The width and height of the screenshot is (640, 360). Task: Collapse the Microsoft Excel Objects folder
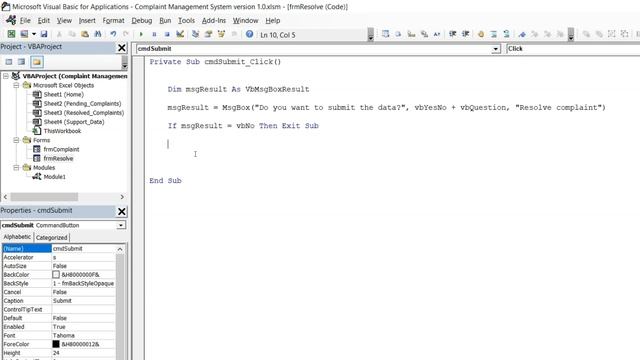coord(16,85)
